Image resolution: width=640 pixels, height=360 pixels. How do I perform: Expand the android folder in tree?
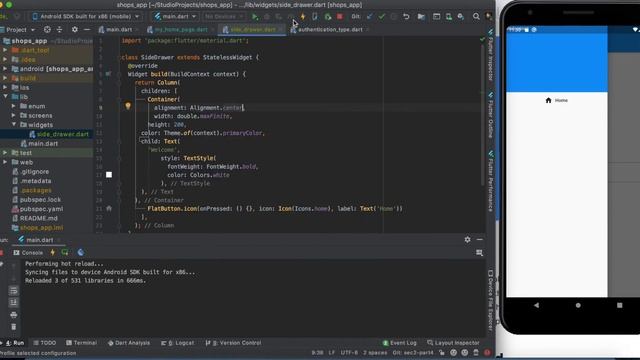5,69
